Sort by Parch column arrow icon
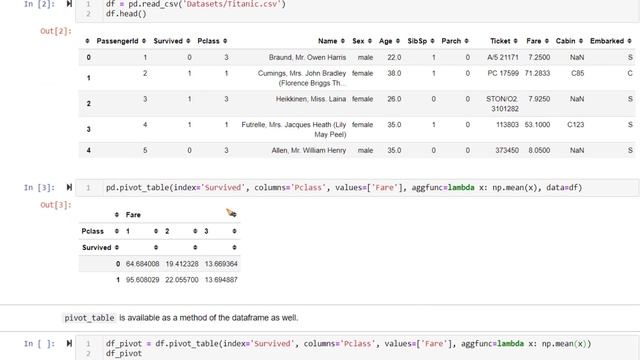The height and width of the screenshot is (360, 640). (x=466, y=41)
